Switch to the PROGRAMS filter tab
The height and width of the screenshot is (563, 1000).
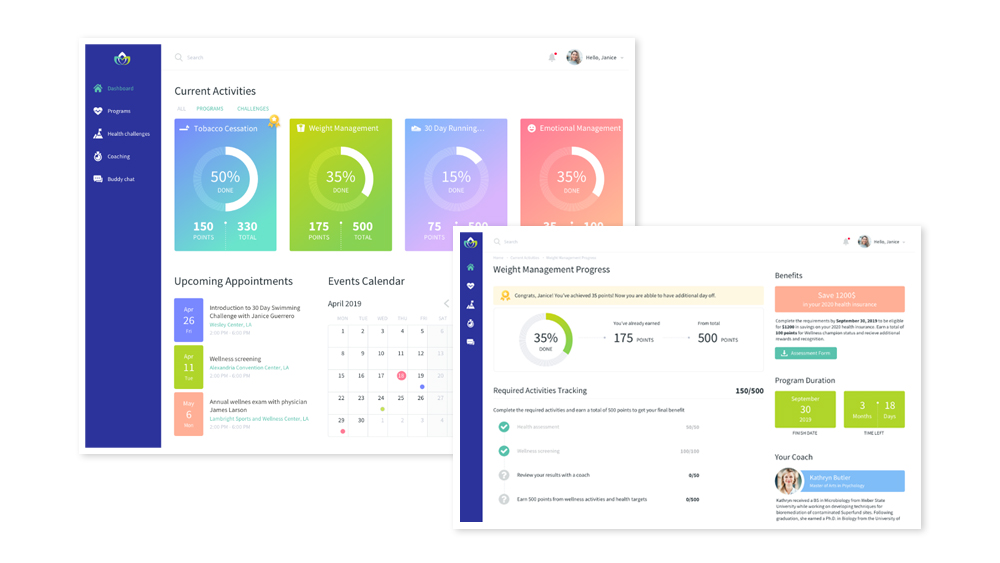pos(210,108)
